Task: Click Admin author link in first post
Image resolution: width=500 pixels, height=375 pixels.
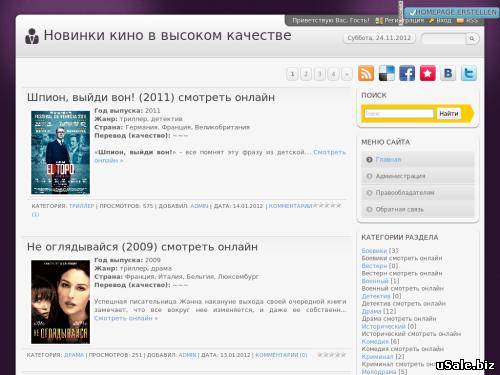Action: point(199,206)
